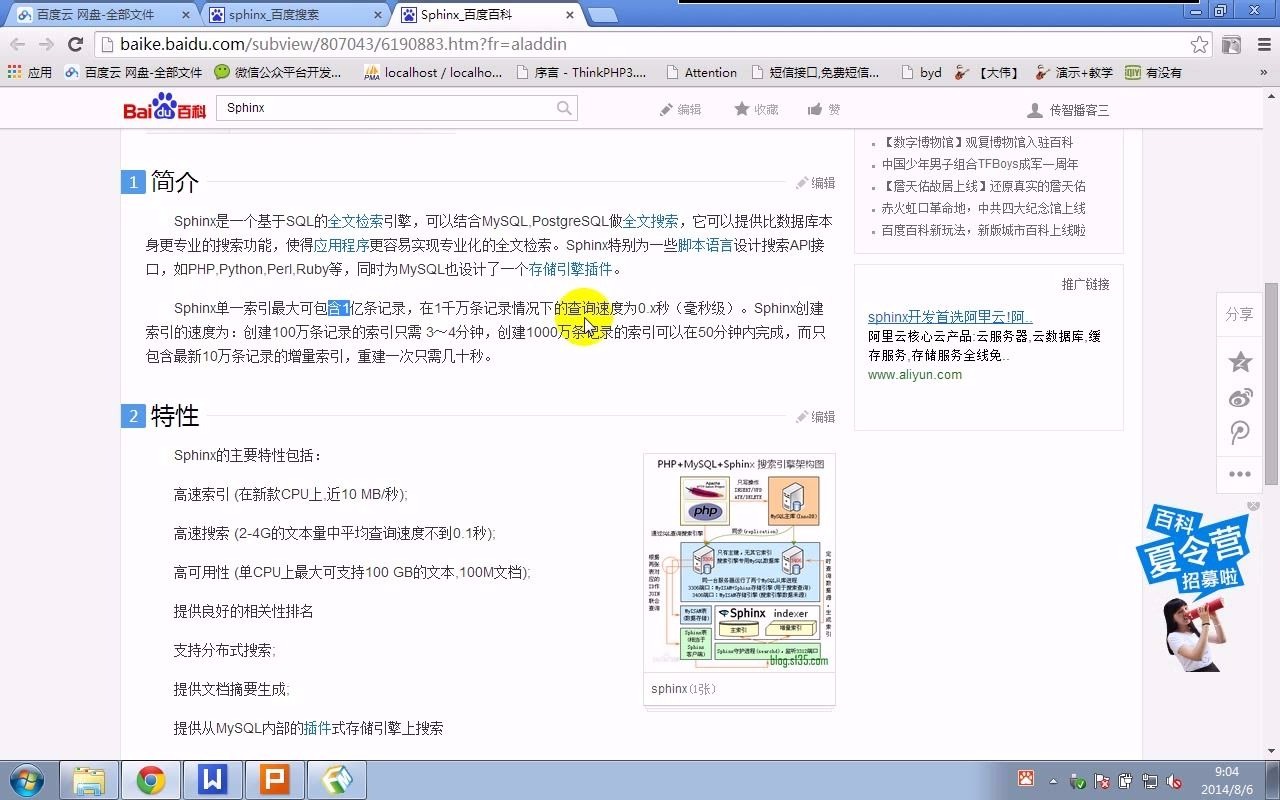The height and width of the screenshot is (800, 1280).
Task: Follow the 应用程序 link
Action: point(342,245)
